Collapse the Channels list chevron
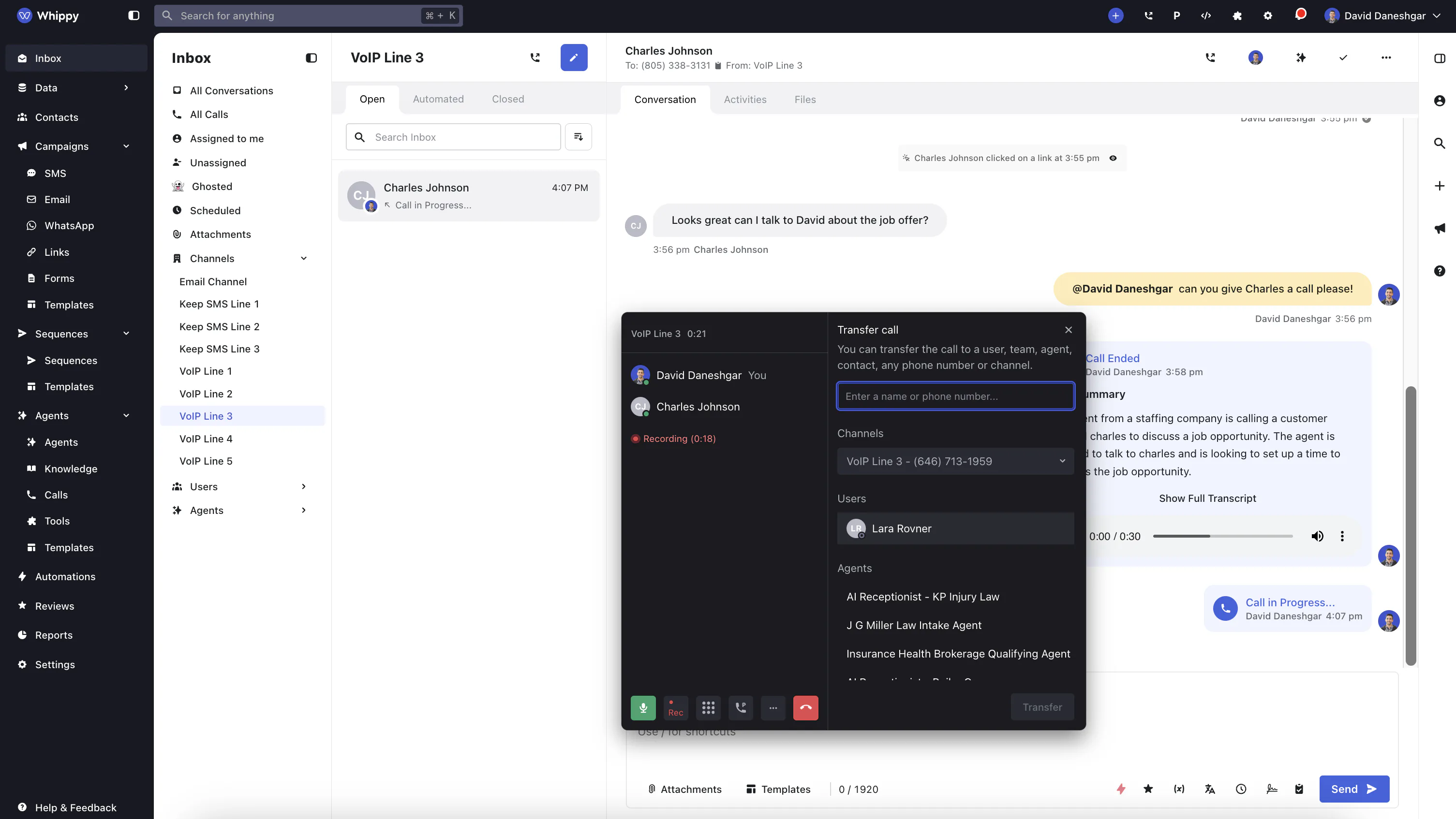 (303, 258)
